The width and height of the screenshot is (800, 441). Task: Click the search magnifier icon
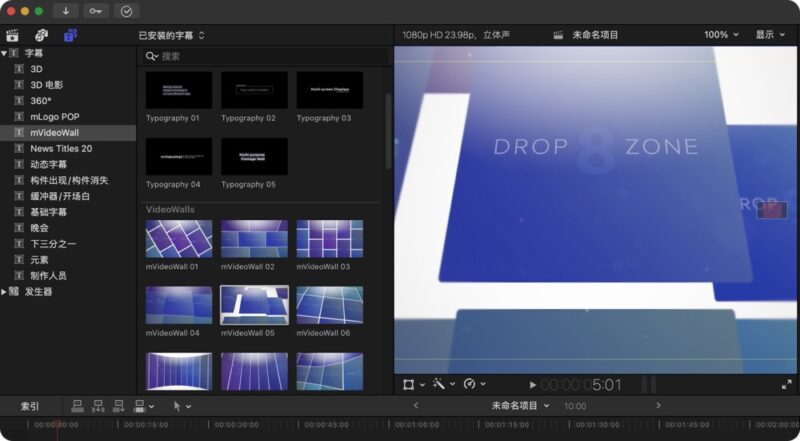(x=152, y=56)
